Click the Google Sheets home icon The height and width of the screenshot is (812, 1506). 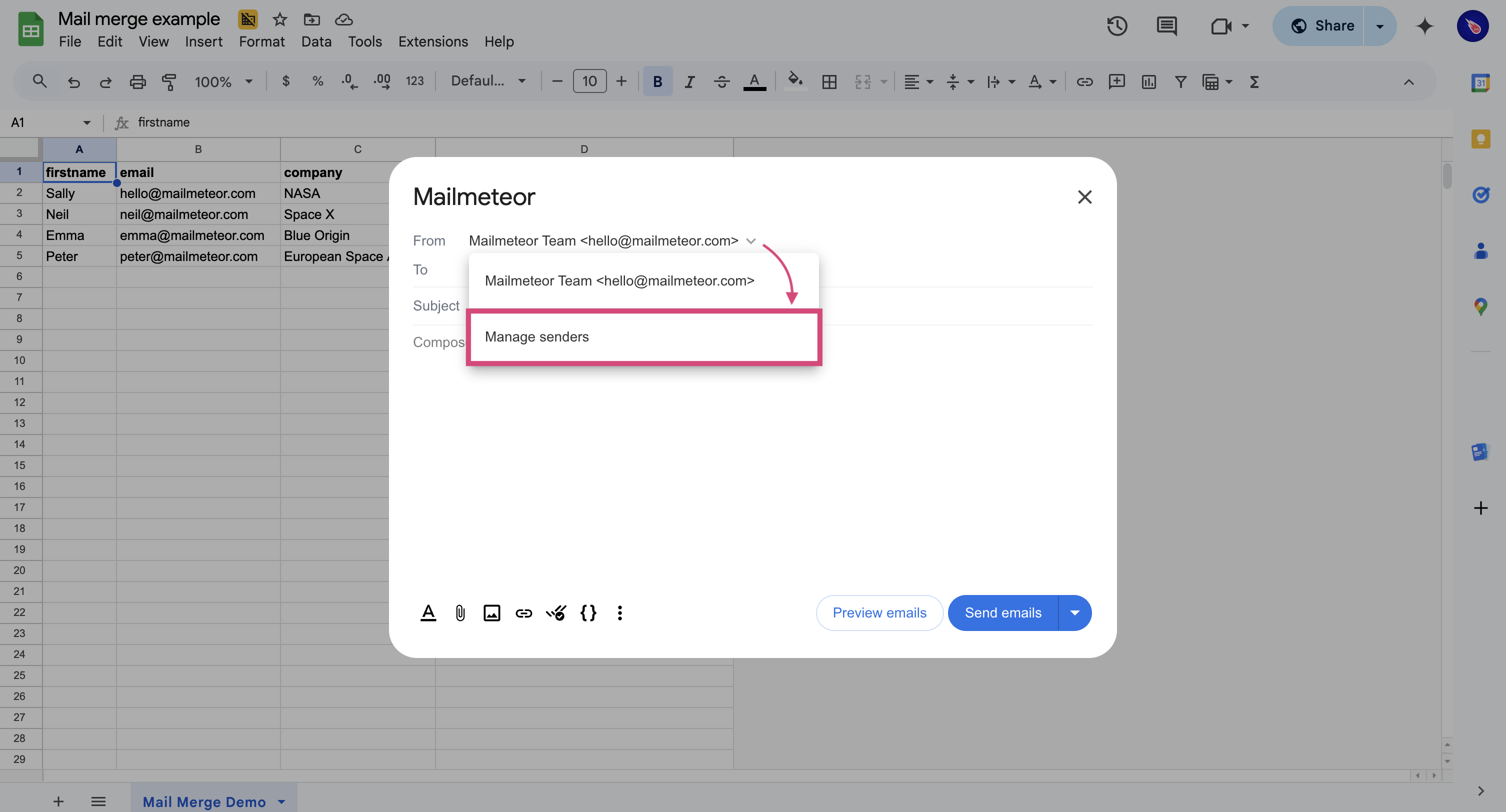click(30, 29)
